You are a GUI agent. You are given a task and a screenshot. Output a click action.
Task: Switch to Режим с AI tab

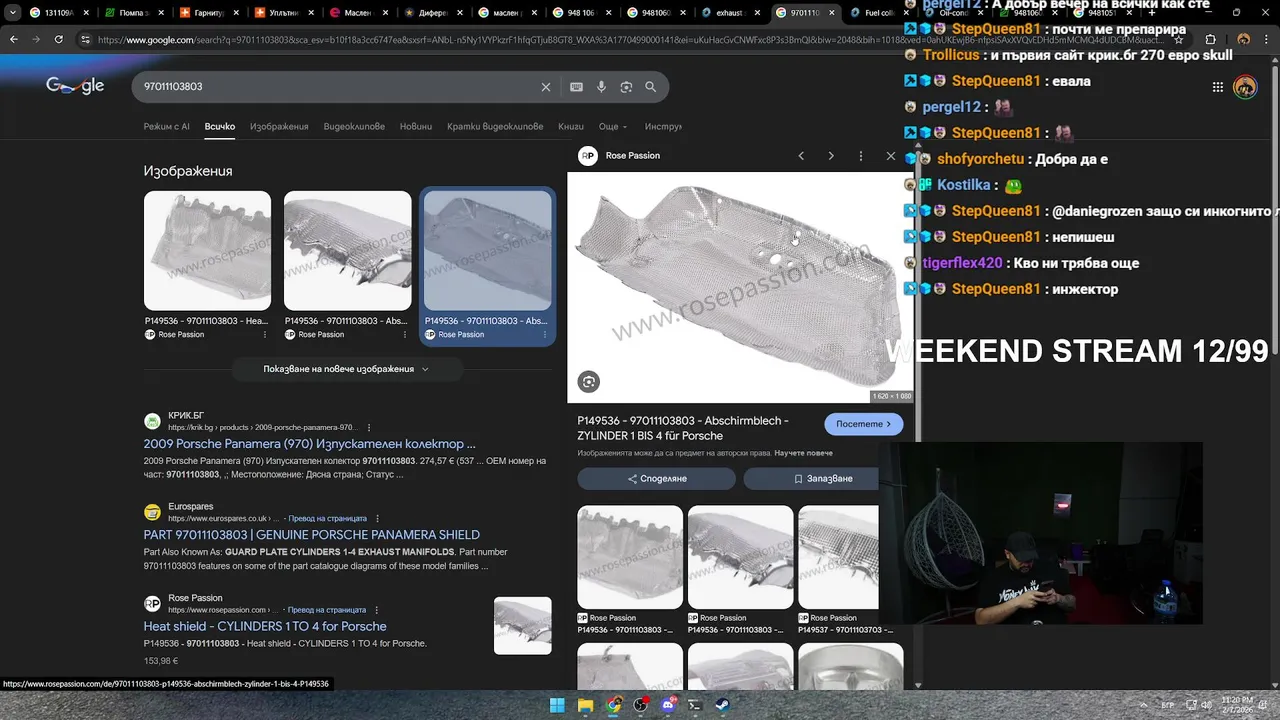[166, 127]
